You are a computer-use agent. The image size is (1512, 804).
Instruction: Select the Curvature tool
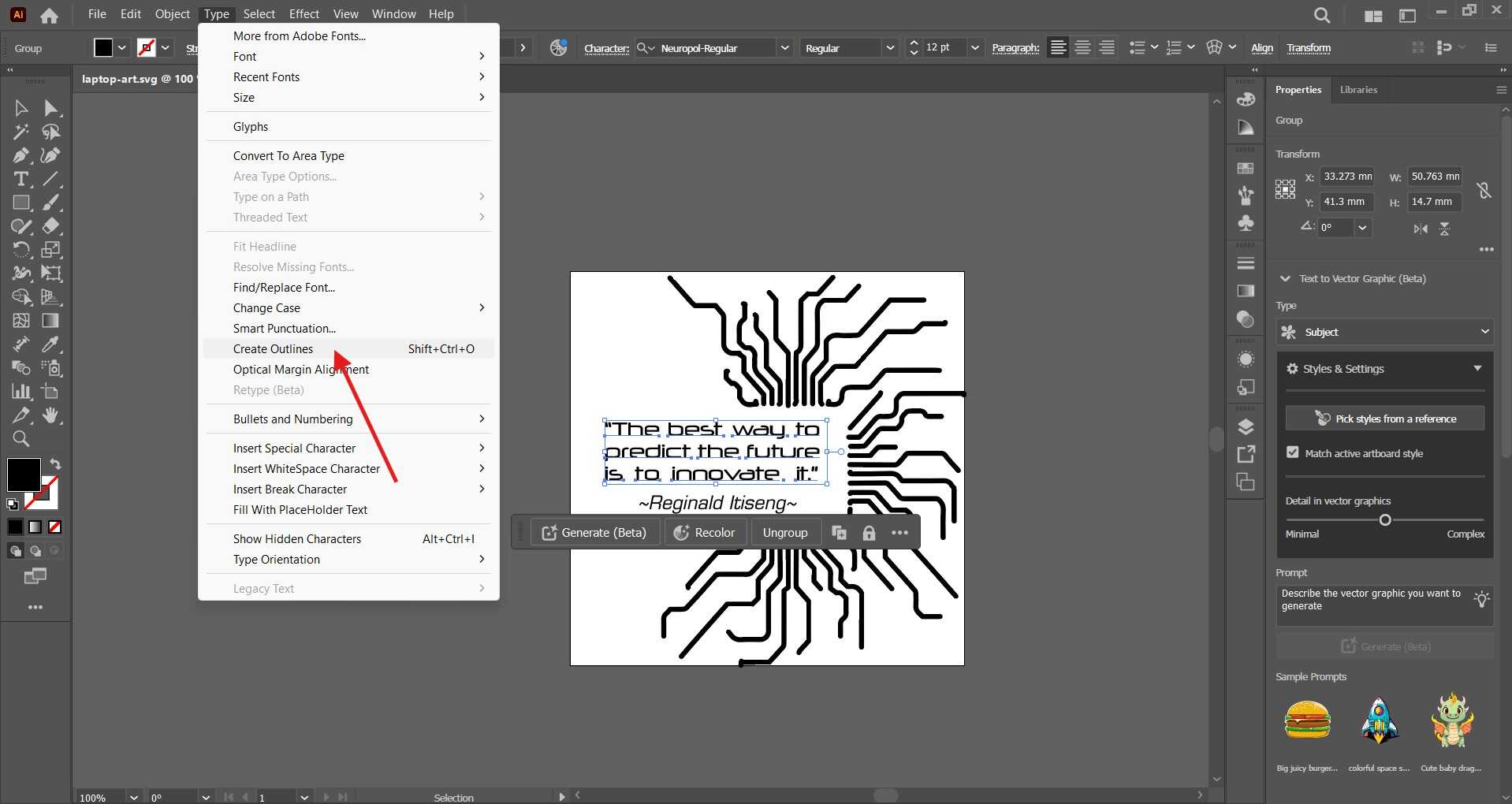coord(51,155)
